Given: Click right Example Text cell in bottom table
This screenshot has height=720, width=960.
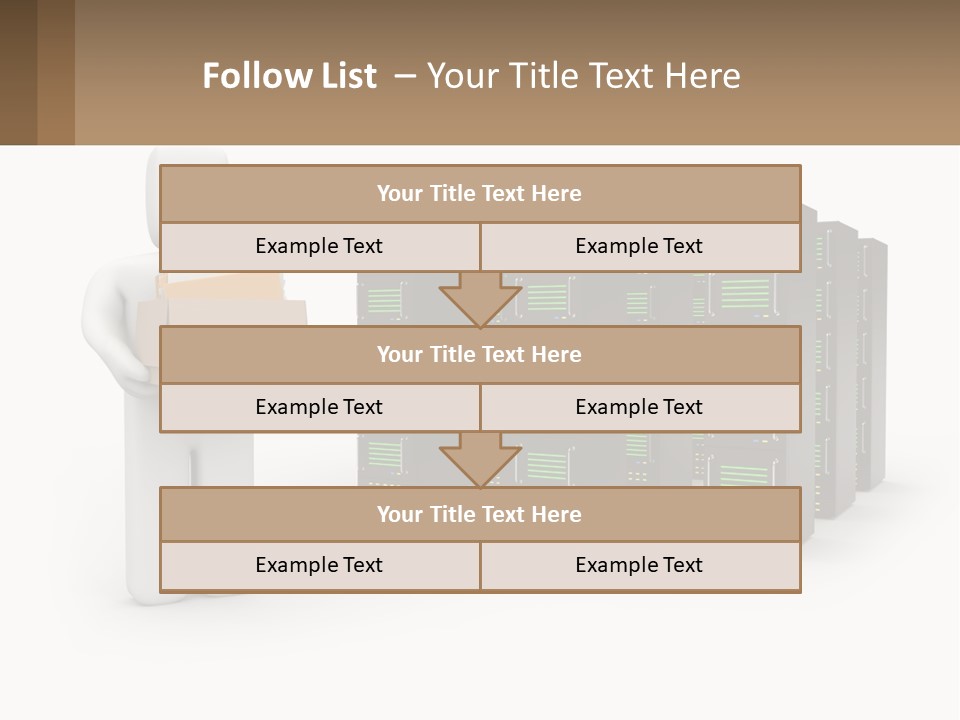Looking at the screenshot, I should click(639, 565).
